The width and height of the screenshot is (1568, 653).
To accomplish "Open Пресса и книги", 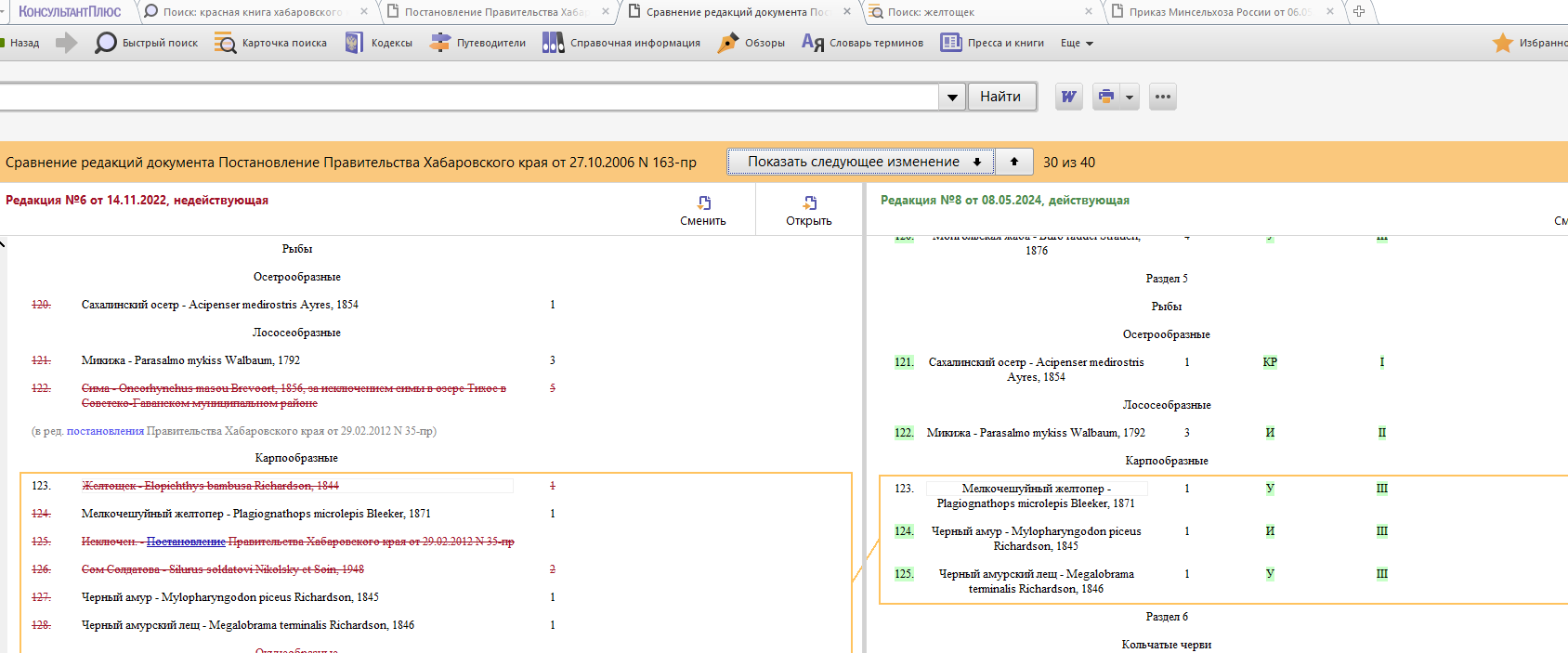I will click(x=992, y=43).
